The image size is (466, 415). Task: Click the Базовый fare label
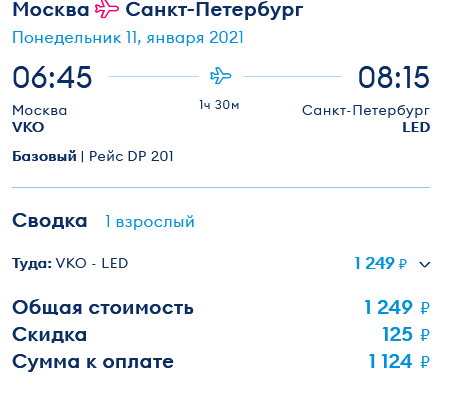(44, 156)
